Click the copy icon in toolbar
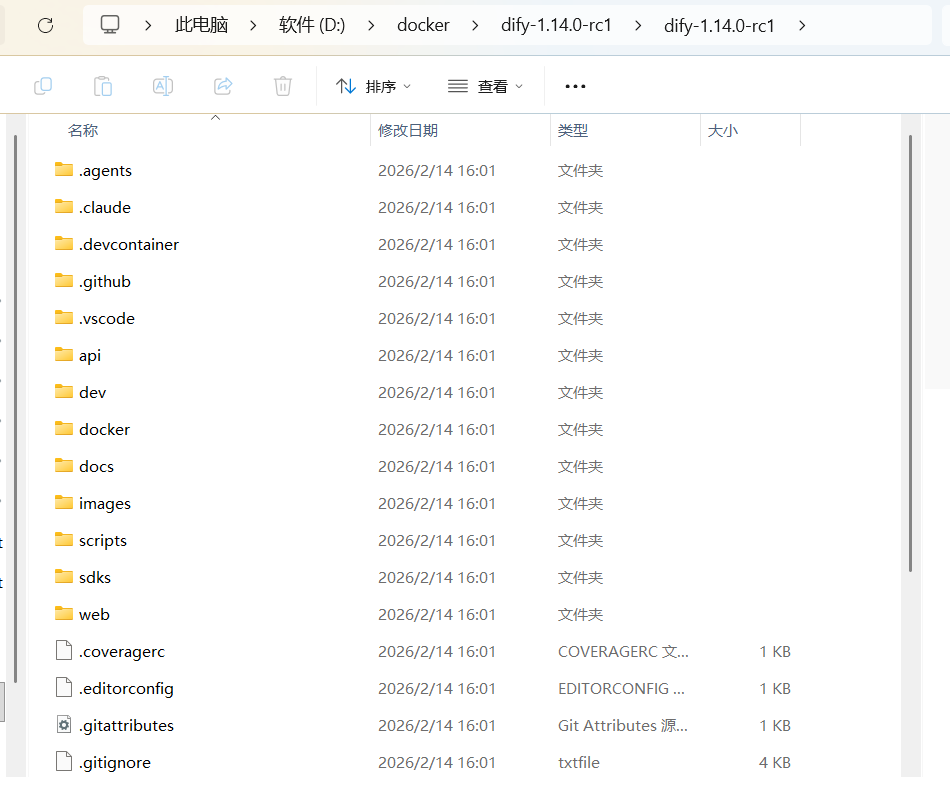This screenshot has width=950, height=801. pyautogui.click(x=43, y=86)
